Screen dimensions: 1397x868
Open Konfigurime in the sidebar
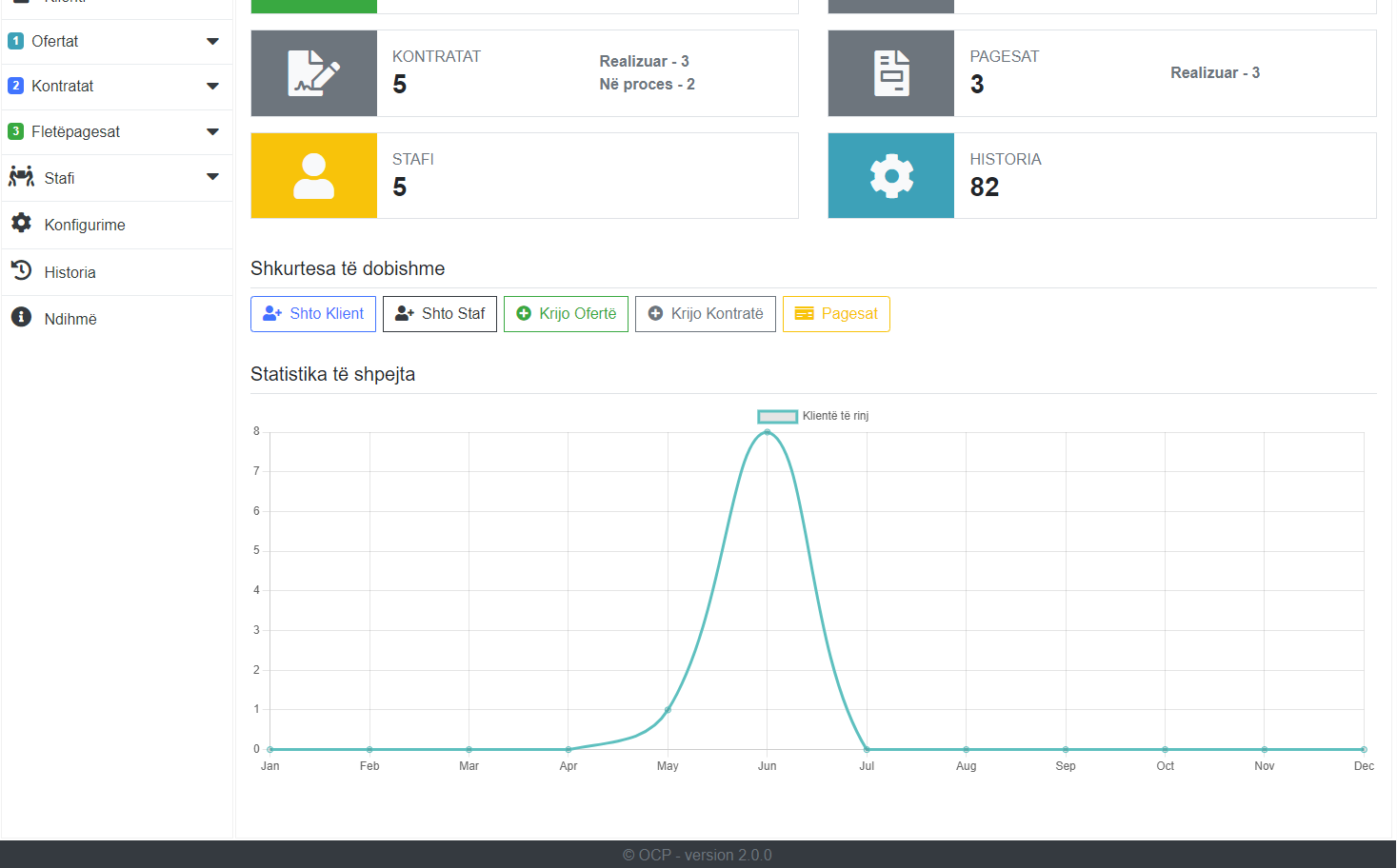click(x=117, y=225)
